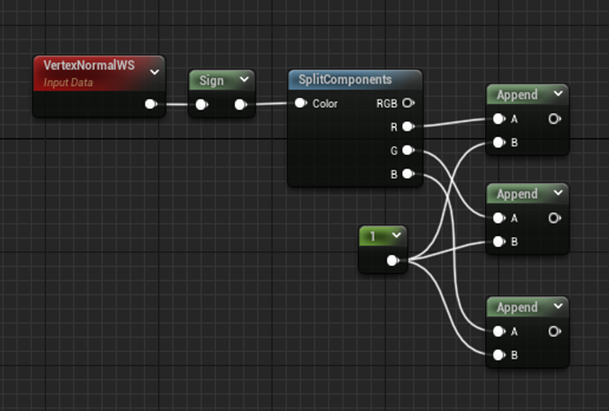Click bottom Append node B input pin
This screenshot has width=609, height=411.
click(499, 355)
